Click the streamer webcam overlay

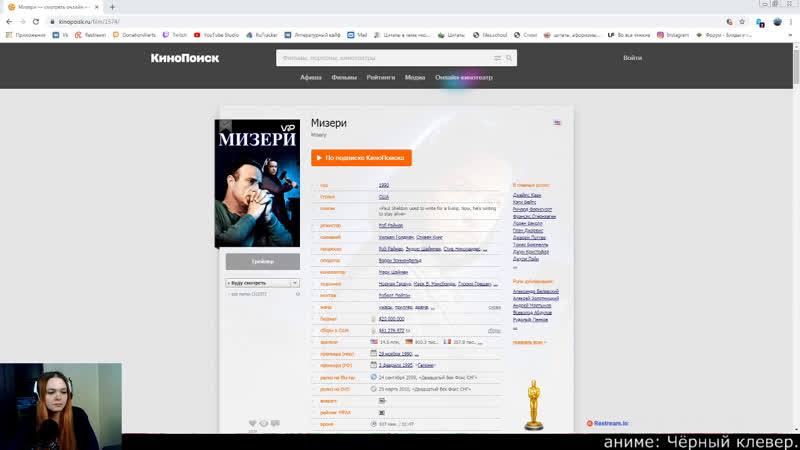click(61, 406)
